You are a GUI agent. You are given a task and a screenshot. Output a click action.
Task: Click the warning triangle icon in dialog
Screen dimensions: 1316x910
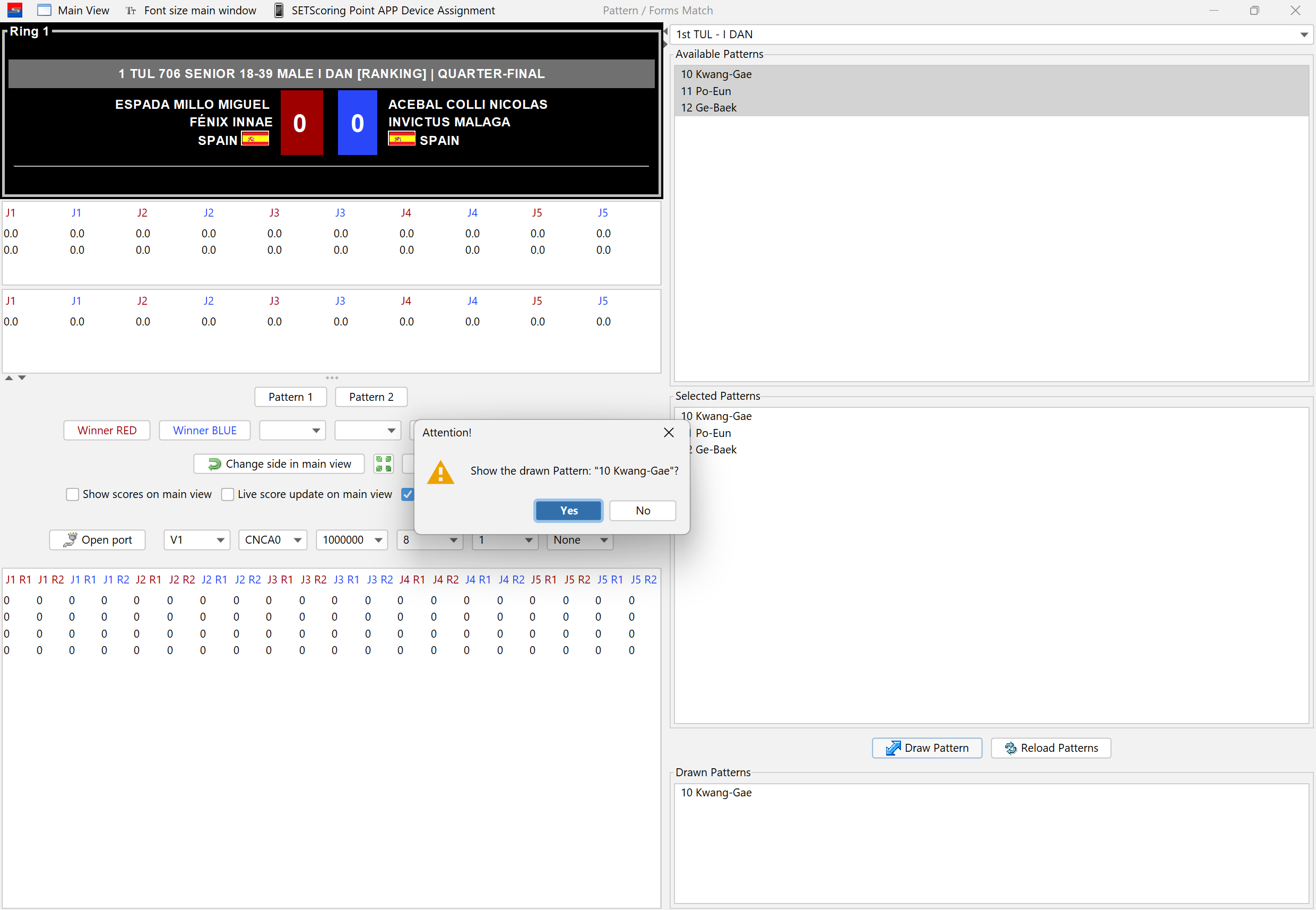tap(440, 472)
